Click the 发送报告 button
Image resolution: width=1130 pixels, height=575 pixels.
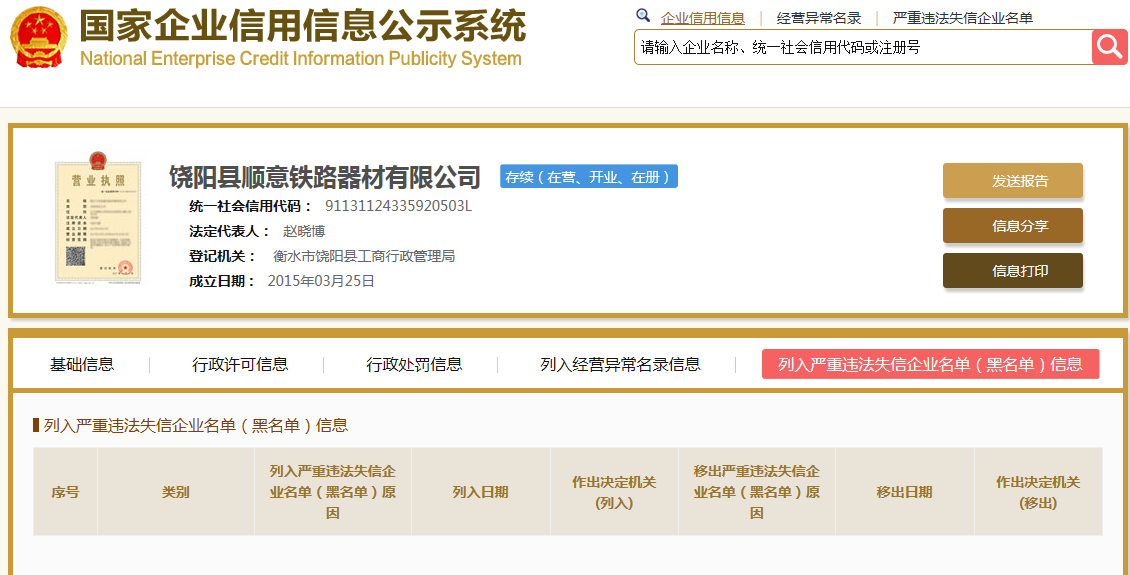tap(1013, 181)
